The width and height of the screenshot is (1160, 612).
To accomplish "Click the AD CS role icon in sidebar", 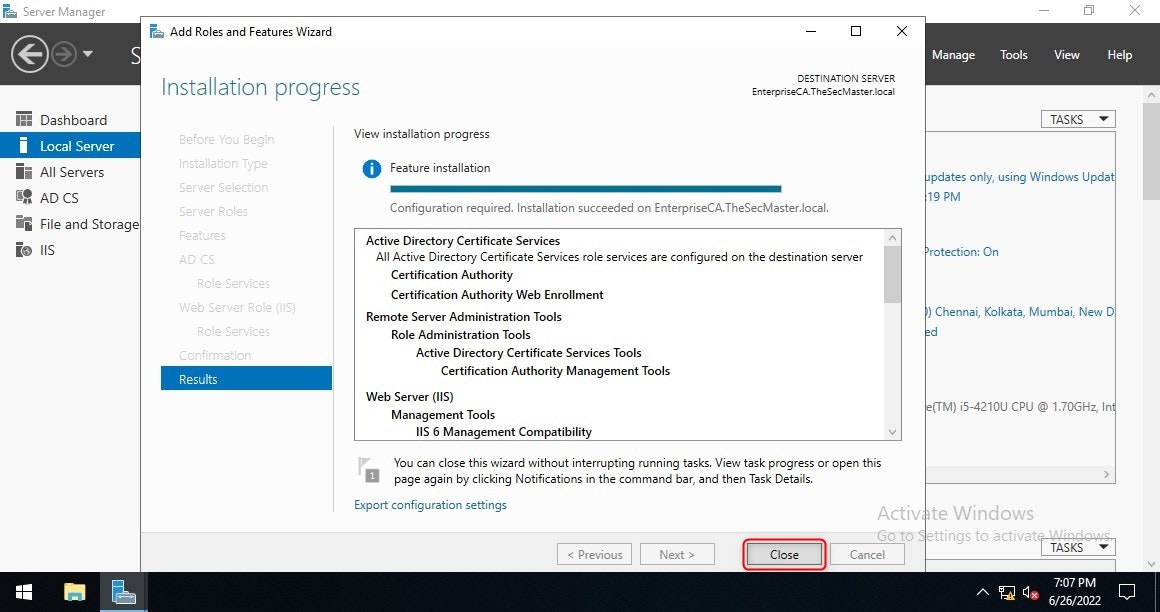I will [x=24, y=198].
